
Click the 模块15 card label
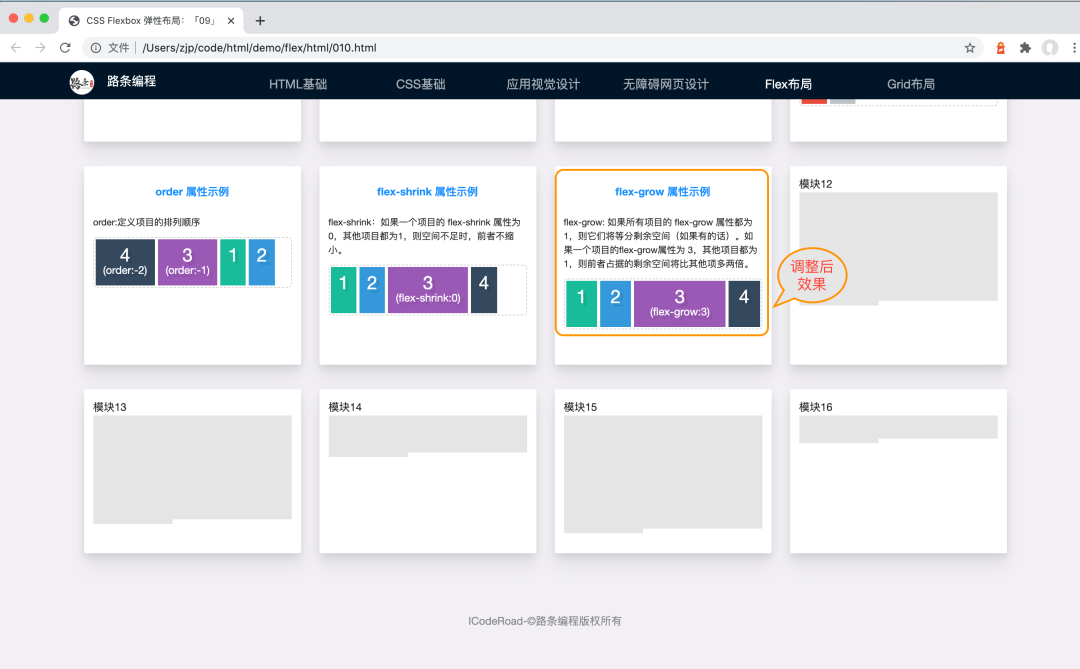(x=581, y=407)
